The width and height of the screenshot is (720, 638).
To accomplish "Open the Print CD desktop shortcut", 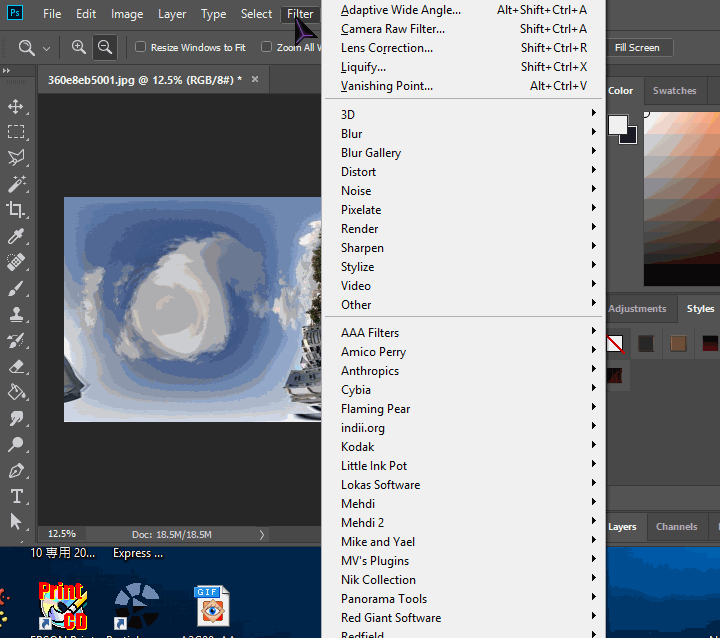I will [62, 605].
